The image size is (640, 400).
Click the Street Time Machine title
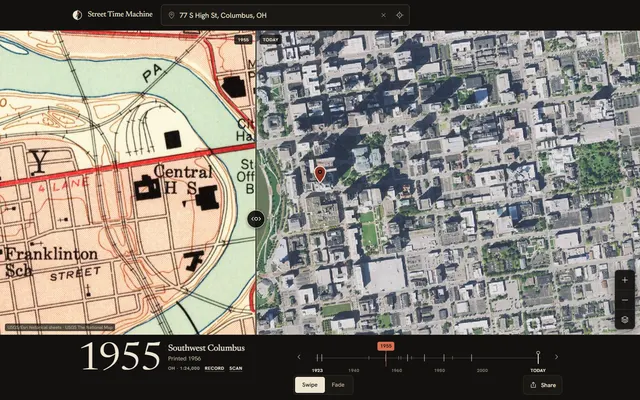120,14
